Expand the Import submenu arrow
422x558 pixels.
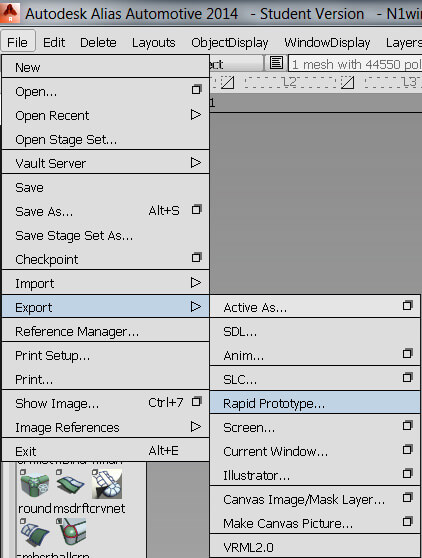click(196, 283)
